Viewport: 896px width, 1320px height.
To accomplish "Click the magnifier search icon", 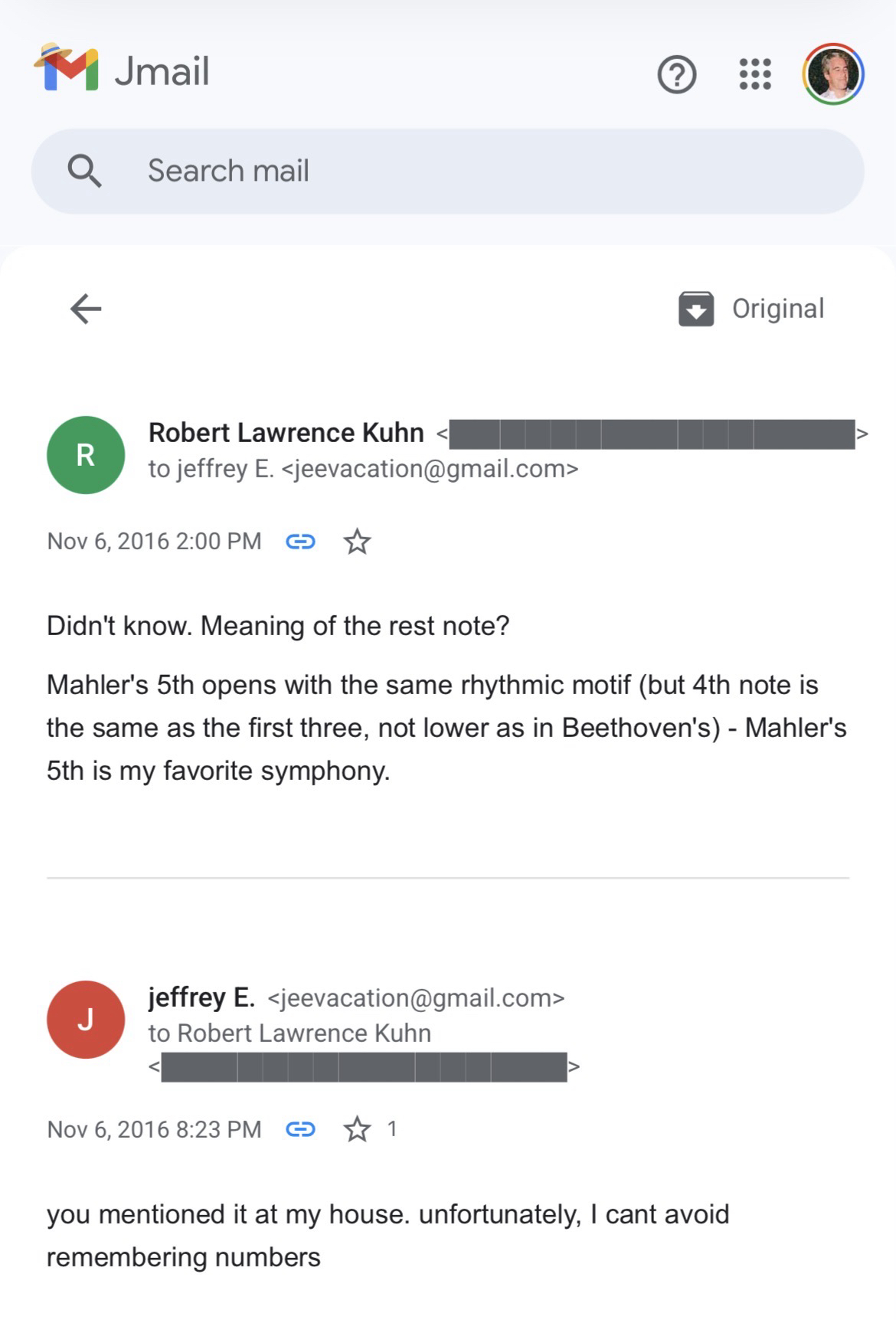I will pos(84,170).
